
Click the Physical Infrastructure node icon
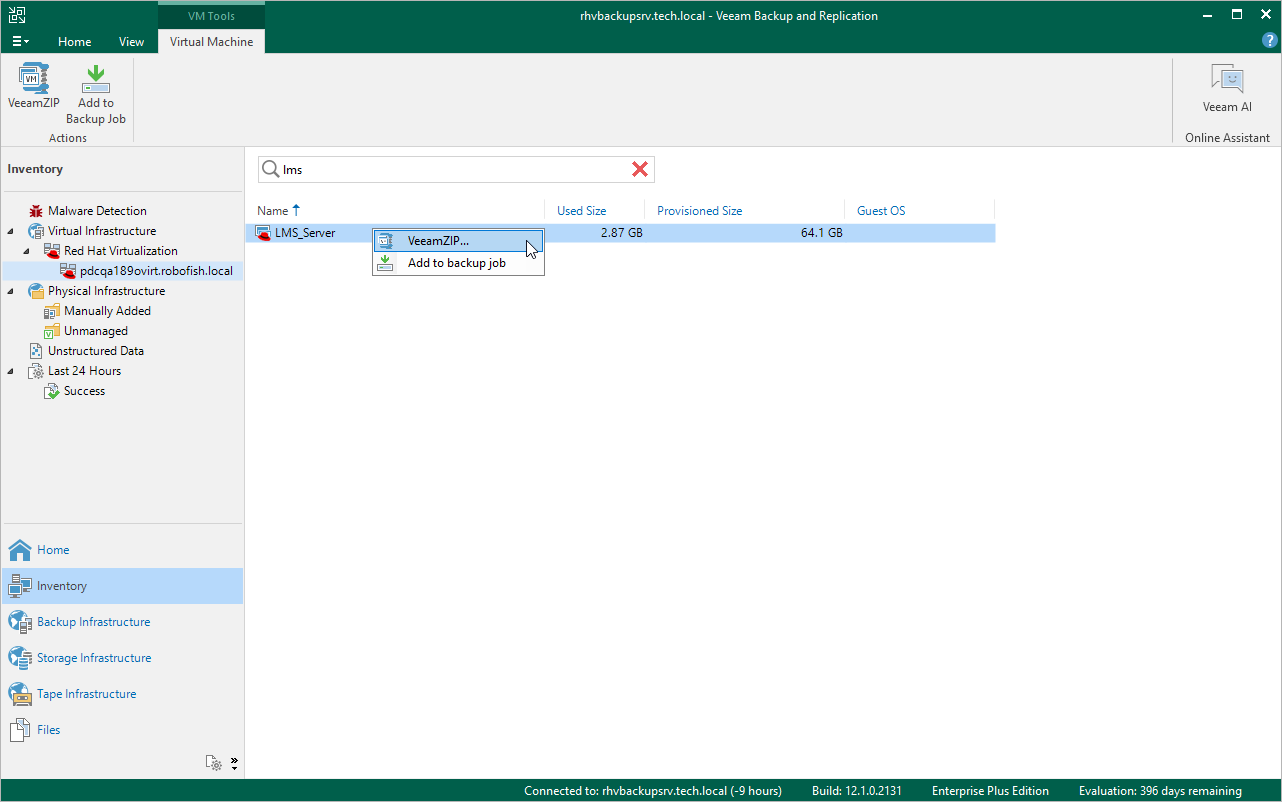coord(36,291)
